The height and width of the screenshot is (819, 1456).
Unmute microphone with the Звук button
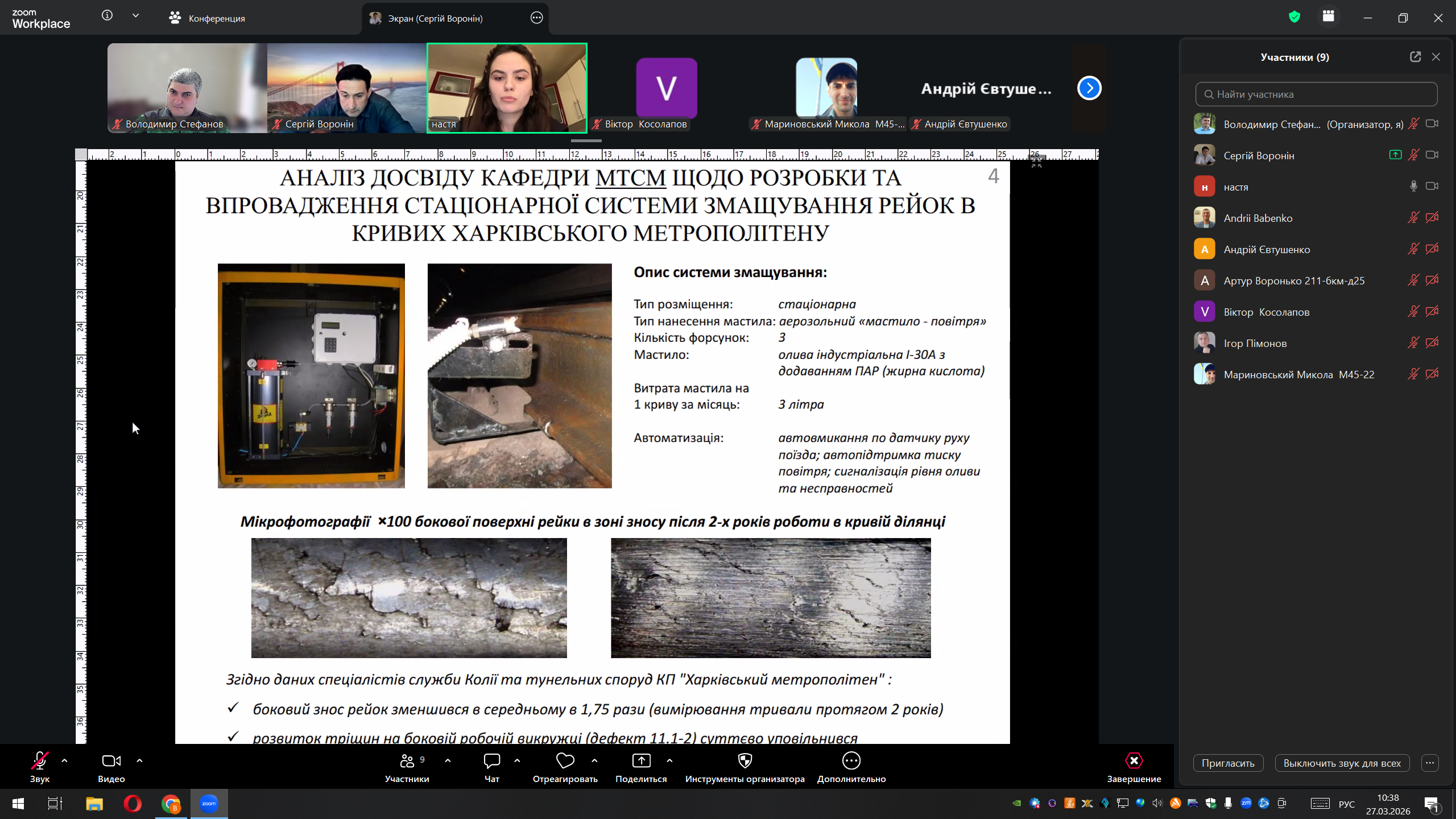39,761
